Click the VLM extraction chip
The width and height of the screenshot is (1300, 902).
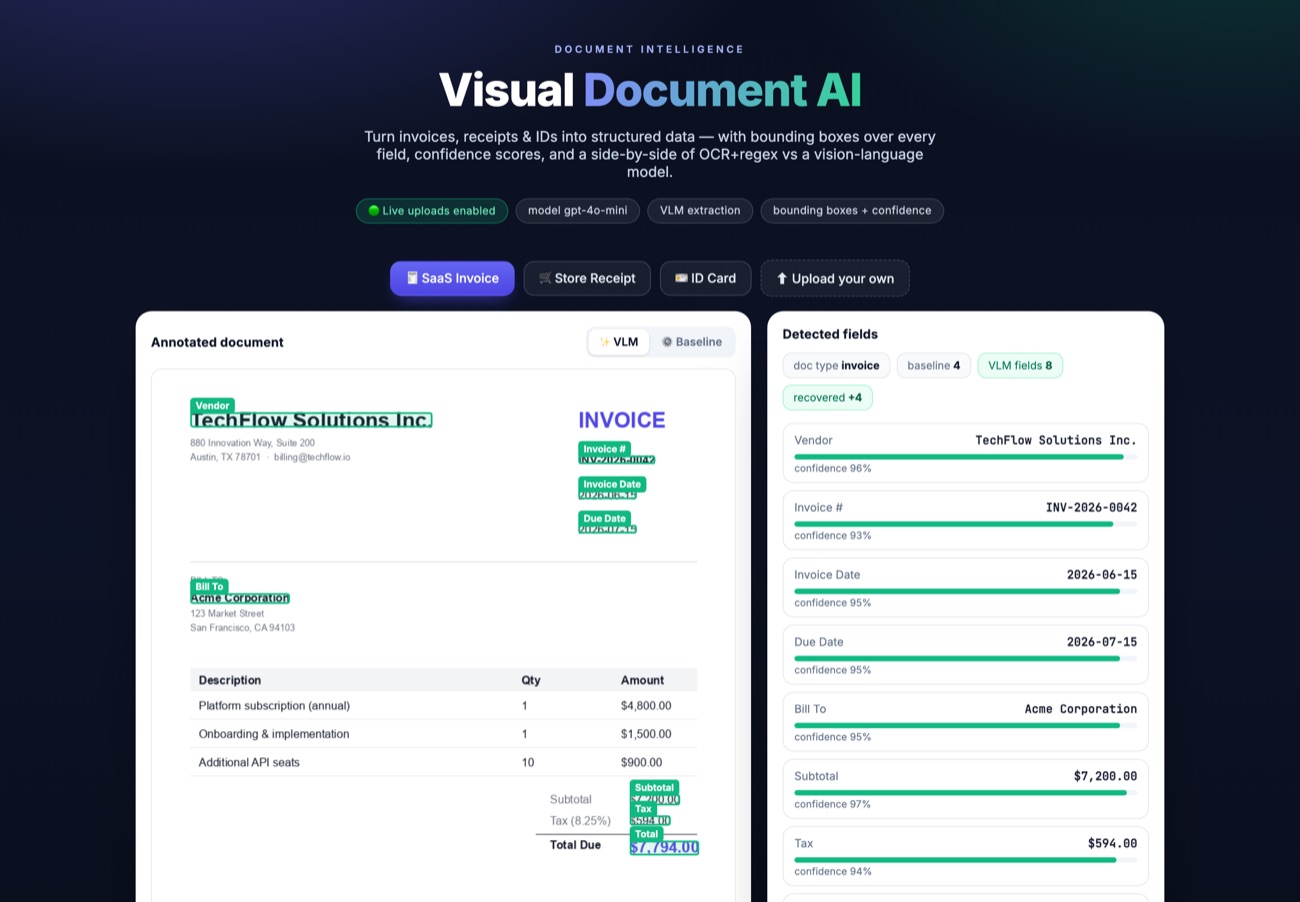point(700,210)
